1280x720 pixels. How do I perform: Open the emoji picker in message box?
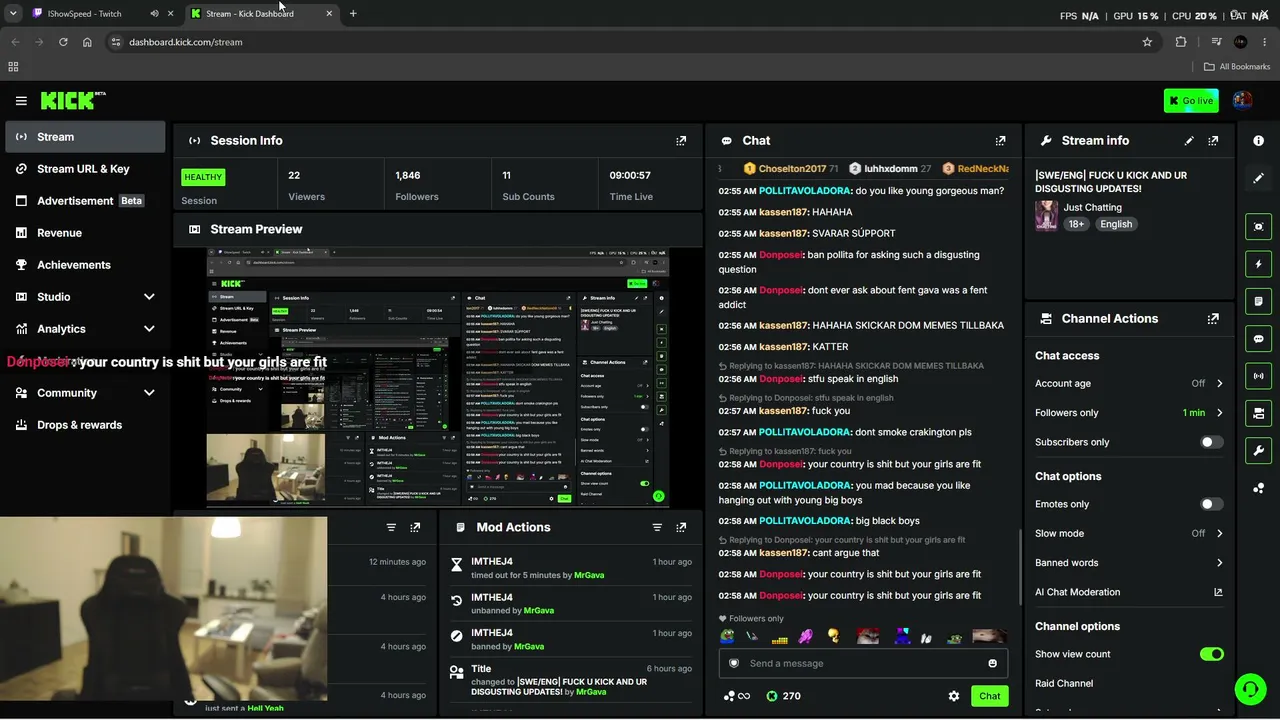coord(992,663)
